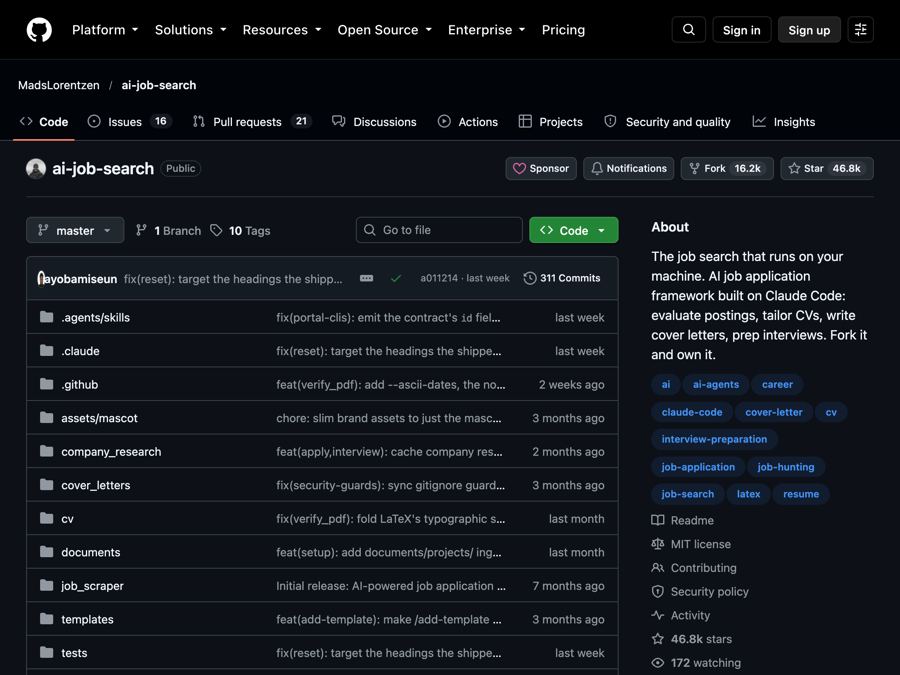View the 311 Commits history link
Image resolution: width=900 pixels, height=675 pixels.
pyautogui.click(x=562, y=278)
